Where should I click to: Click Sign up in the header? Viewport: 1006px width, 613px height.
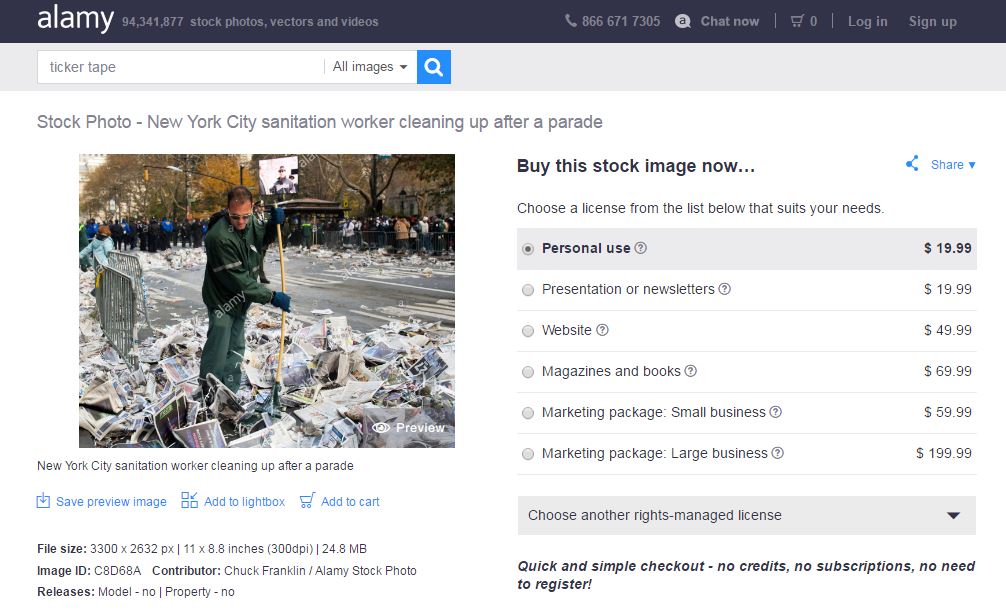pyautogui.click(x=932, y=21)
